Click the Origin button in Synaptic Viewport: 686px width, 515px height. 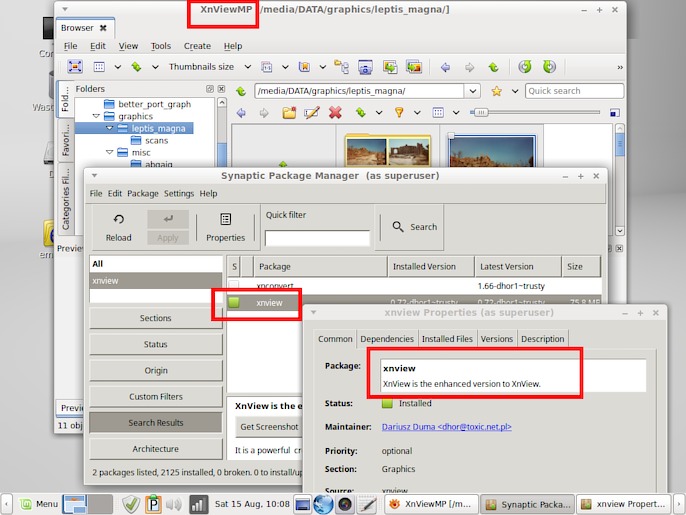pyautogui.click(x=155, y=370)
